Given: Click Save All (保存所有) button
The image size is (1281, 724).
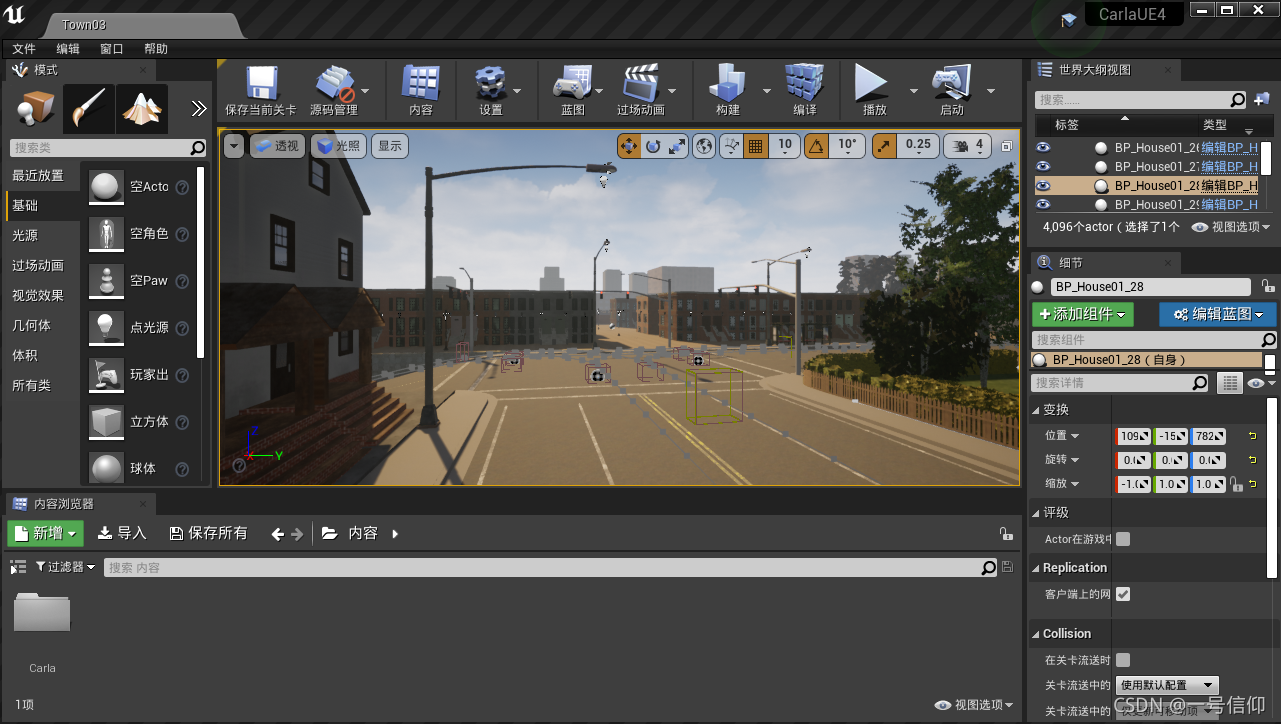Looking at the screenshot, I should (x=208, y=533).
